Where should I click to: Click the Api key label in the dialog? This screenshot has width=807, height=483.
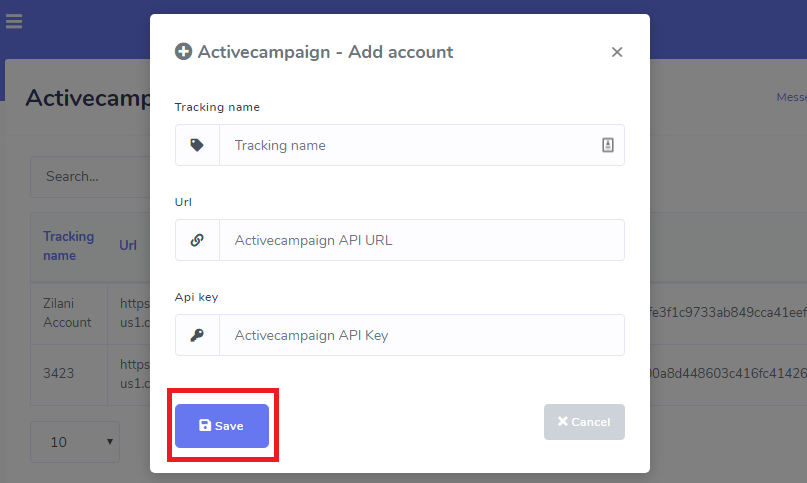(196, 297)
